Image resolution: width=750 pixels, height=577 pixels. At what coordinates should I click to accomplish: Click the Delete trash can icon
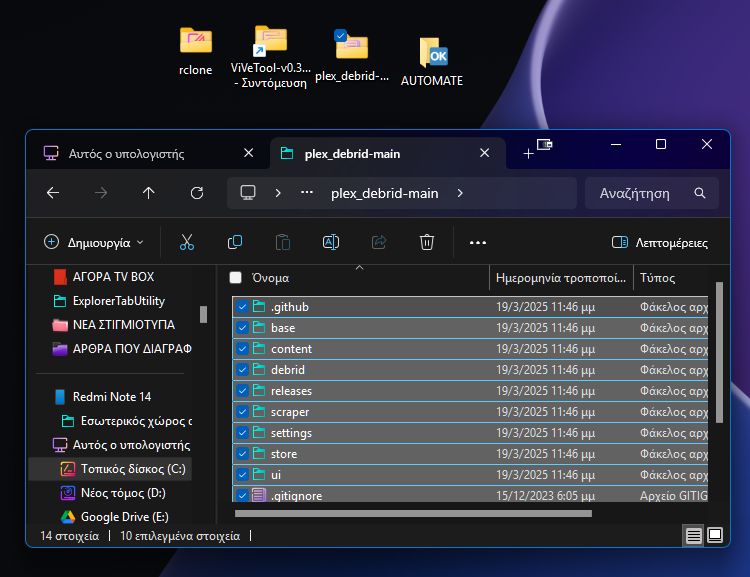(427, 242)
